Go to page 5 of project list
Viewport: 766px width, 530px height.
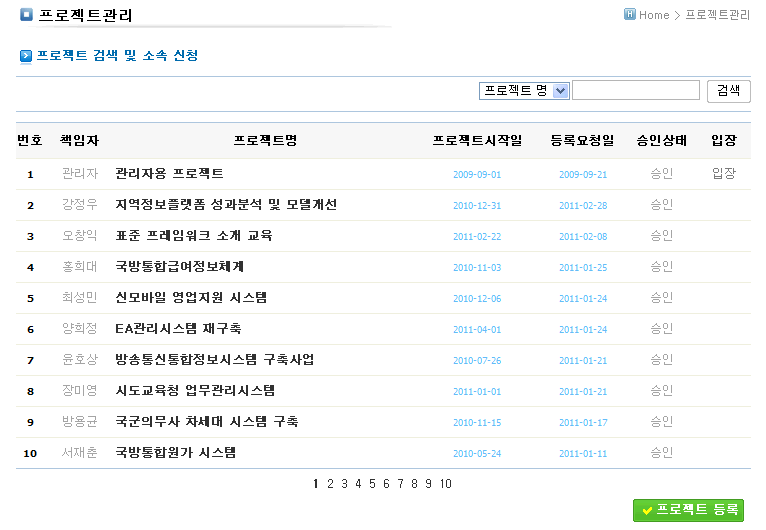click(372, 484)
